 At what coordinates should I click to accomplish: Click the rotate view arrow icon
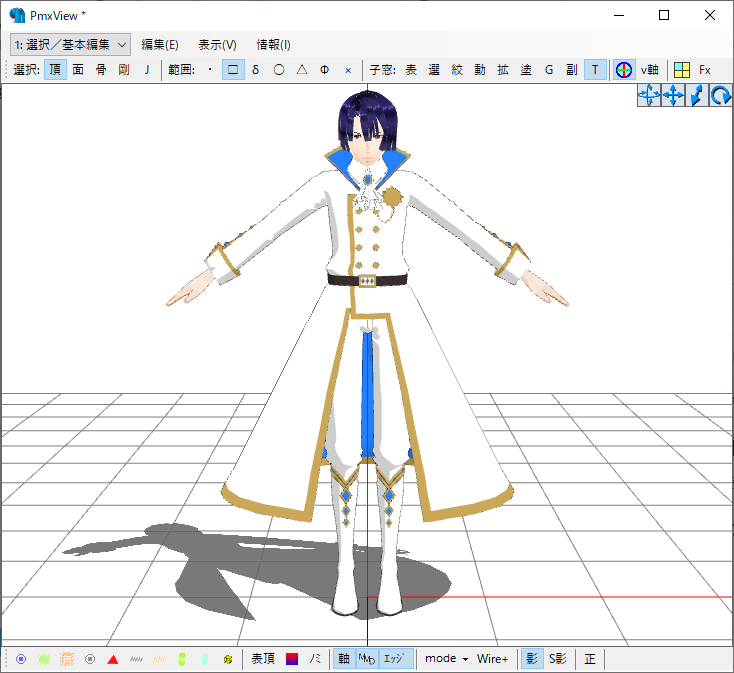coord(720,95)
